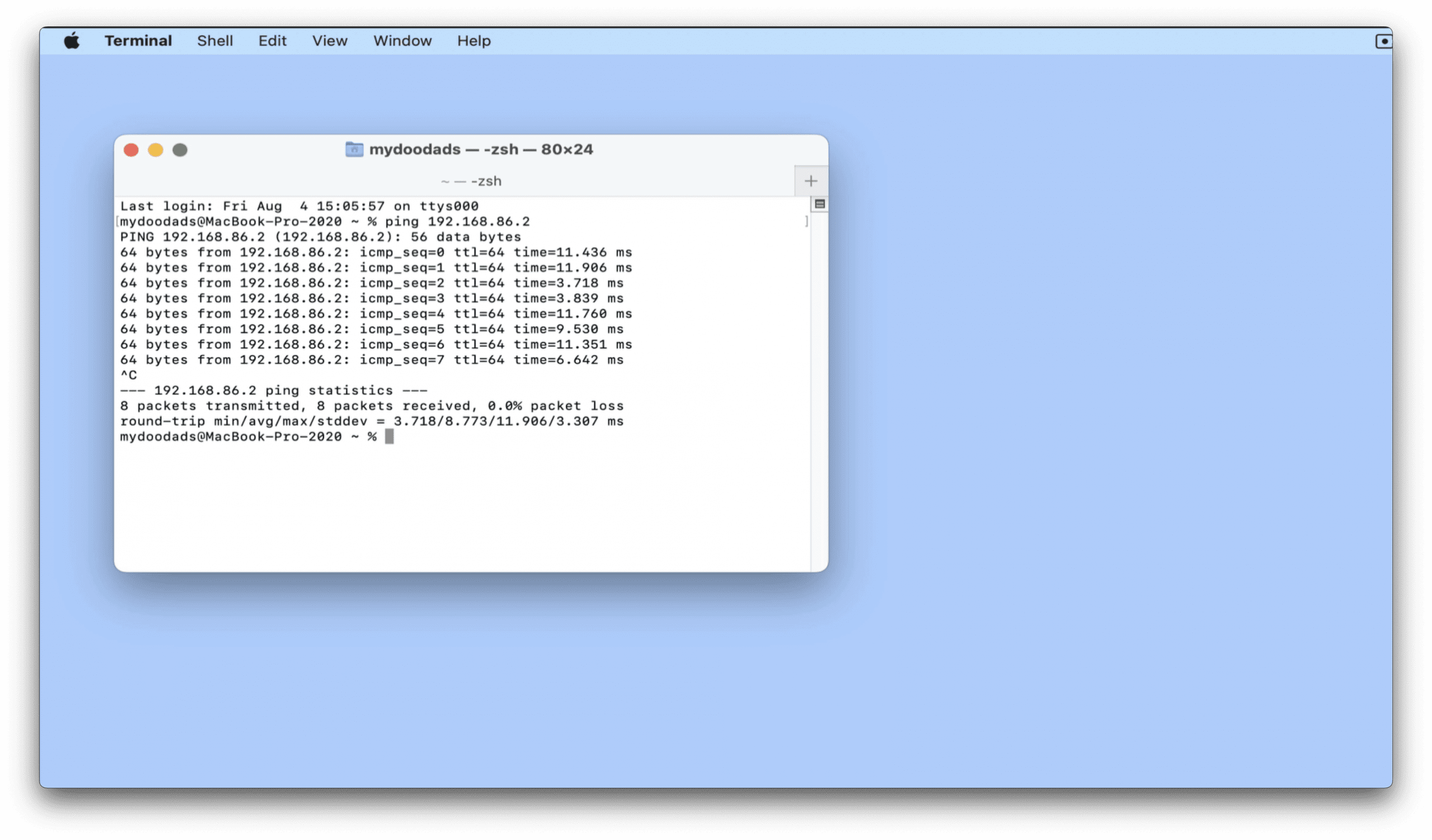Viewport: 1432px width, 840px height.
Task: Select the ~ — -zsh tab
Action: click(x=471, y=181)
